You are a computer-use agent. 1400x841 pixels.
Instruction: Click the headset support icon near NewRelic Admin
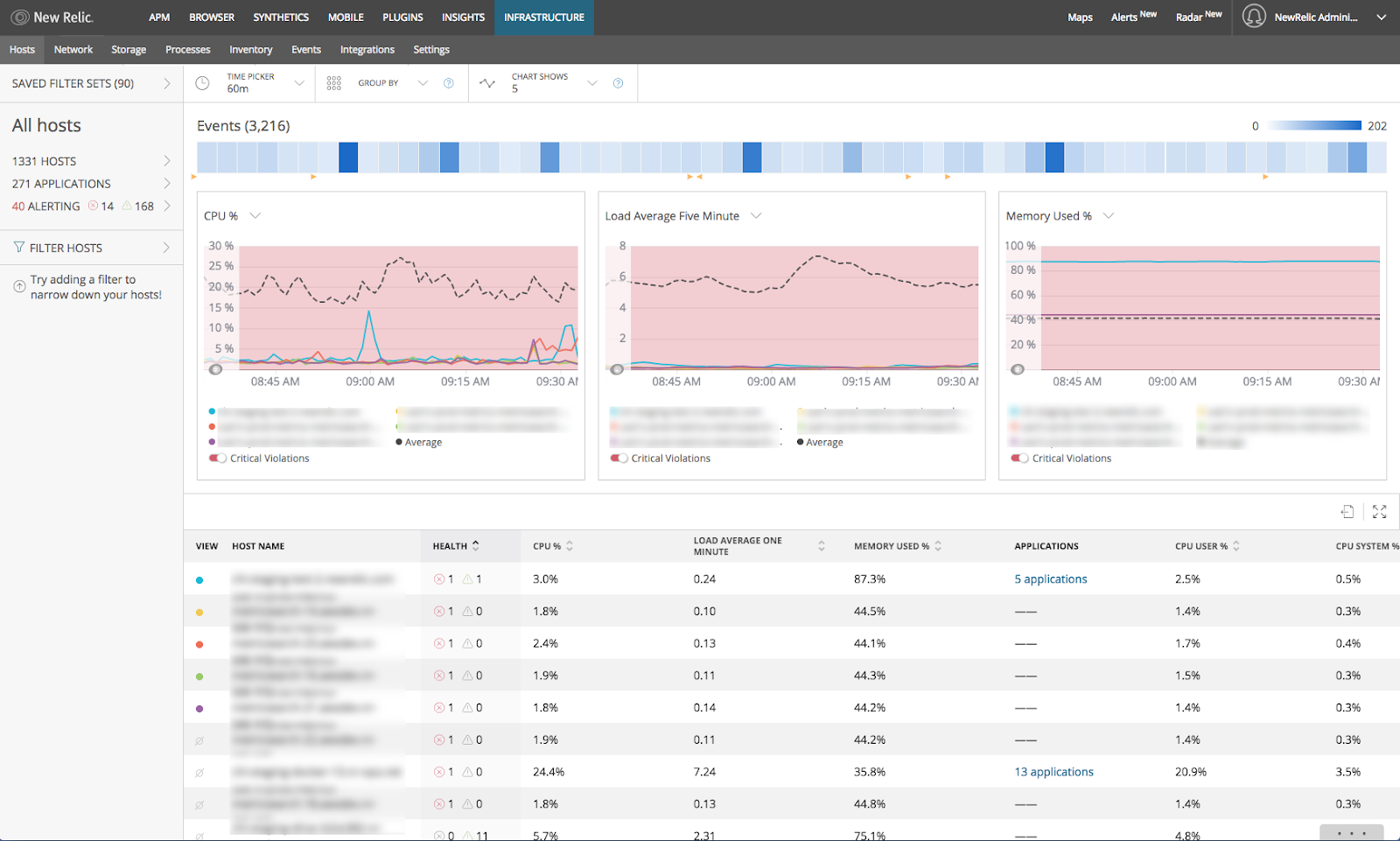[x=1254, y=17]
